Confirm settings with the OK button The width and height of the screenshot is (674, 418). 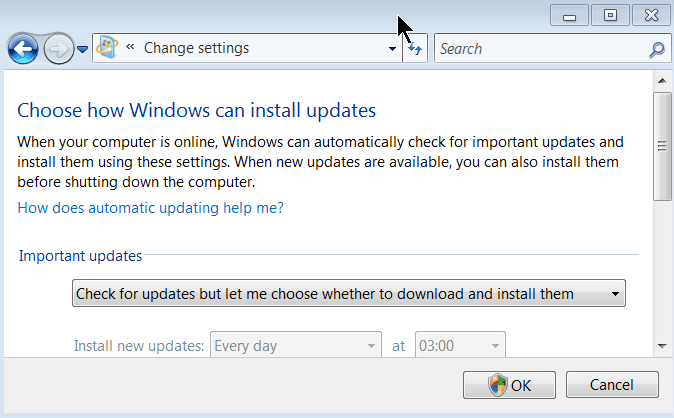[509, 385]
